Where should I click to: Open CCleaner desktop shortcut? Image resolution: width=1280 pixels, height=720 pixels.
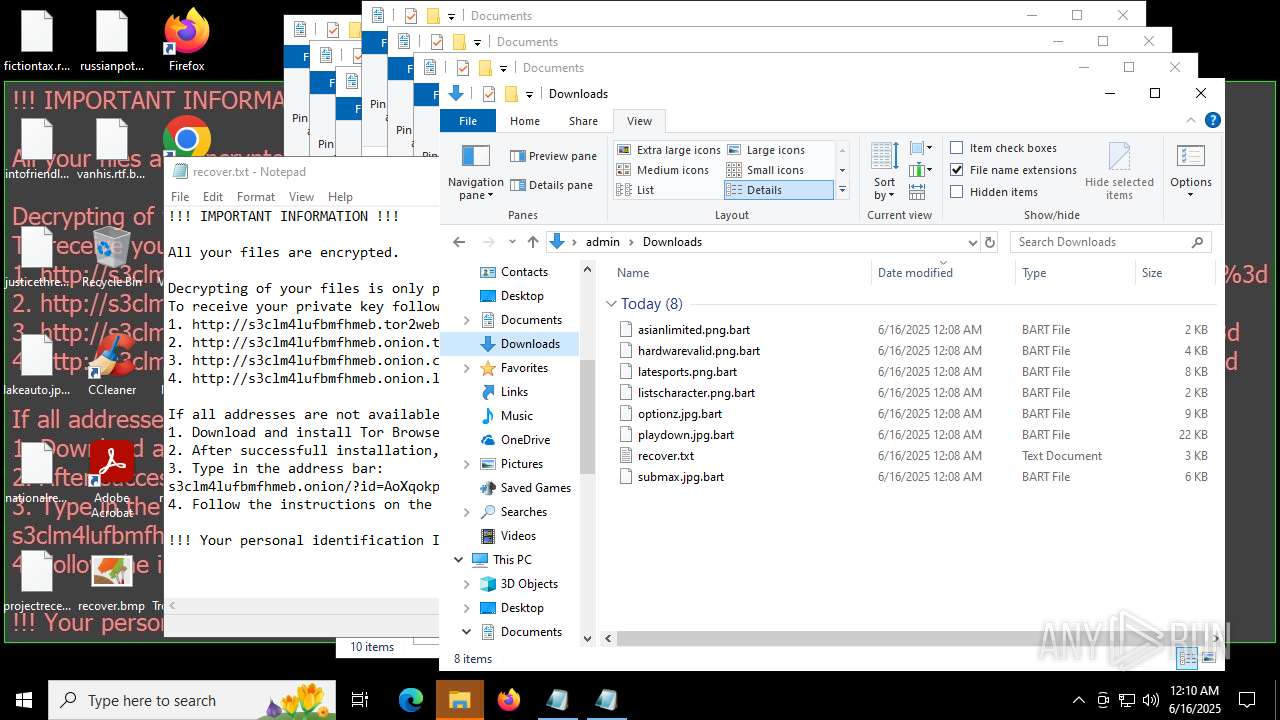point(112,366)
